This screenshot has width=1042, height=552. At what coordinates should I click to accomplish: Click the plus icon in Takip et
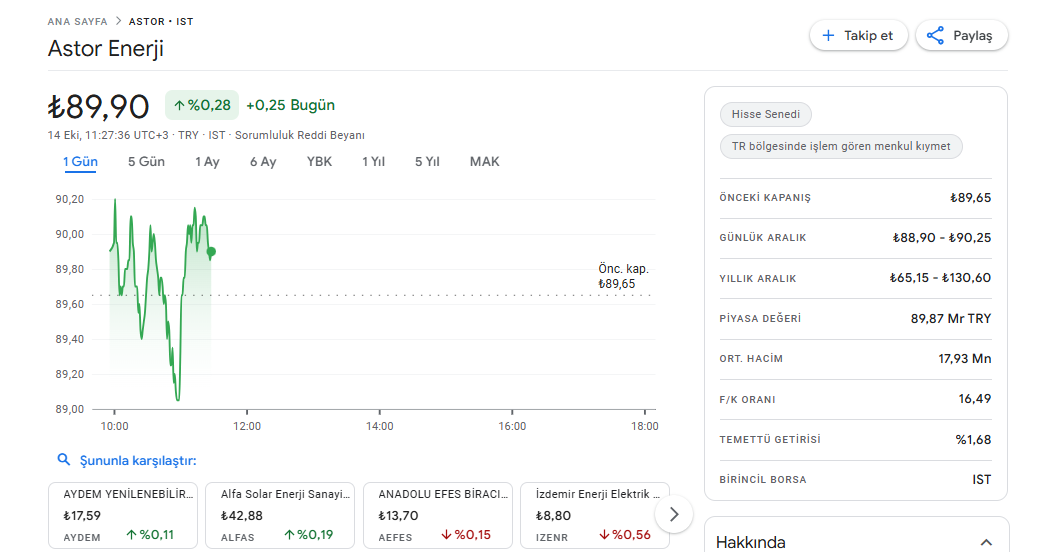coord(828,36)
